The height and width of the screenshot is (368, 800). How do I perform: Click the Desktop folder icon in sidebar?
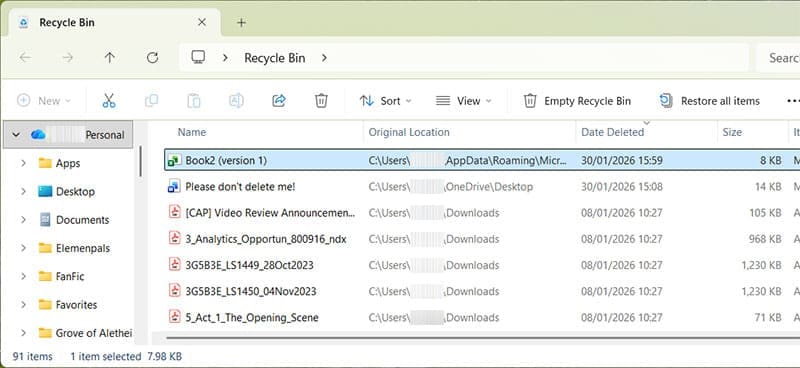(x=45, y=191)
